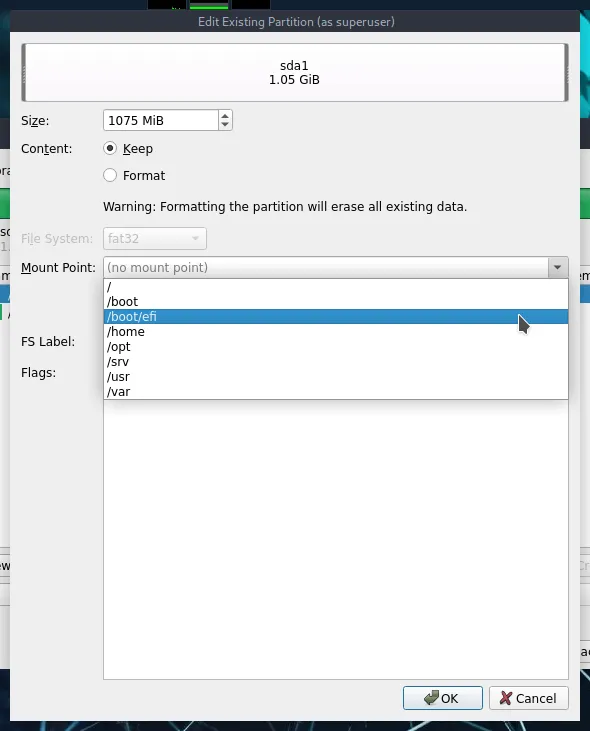Screen dimensions: 590x731
Task: Collapse the Mount Point dropdown arrow
Action: (x=557, y=268)
